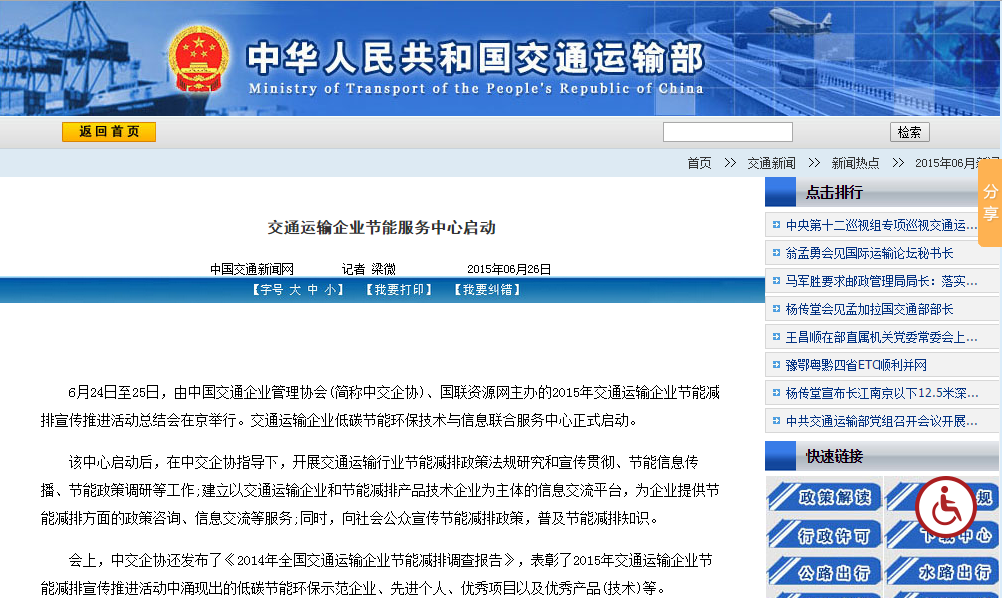Click the 点击排行 section header
This screenshot has width=1002, height=598.
click(834, 192)
